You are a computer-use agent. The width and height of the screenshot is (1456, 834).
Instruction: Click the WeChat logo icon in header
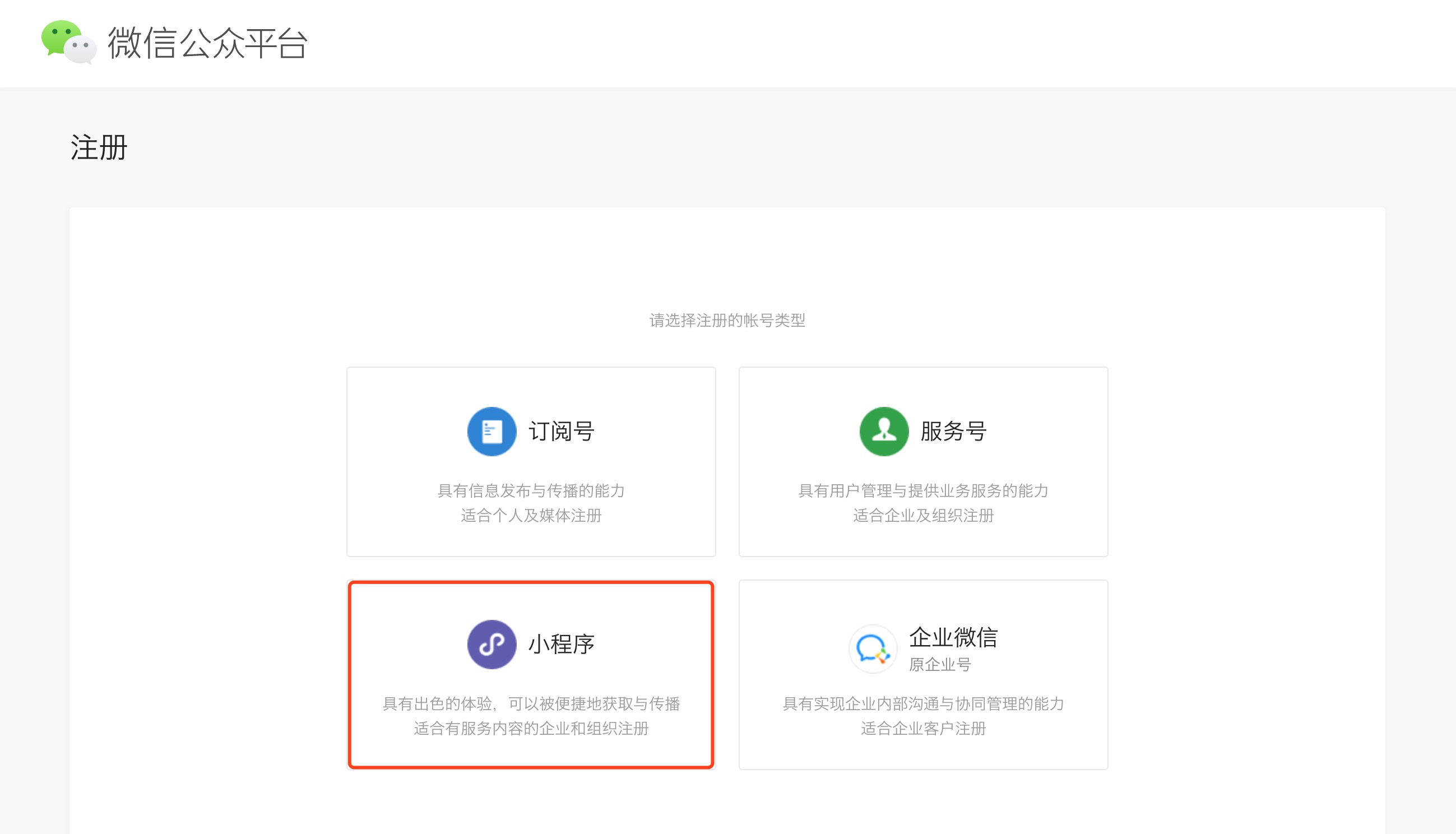69,43
